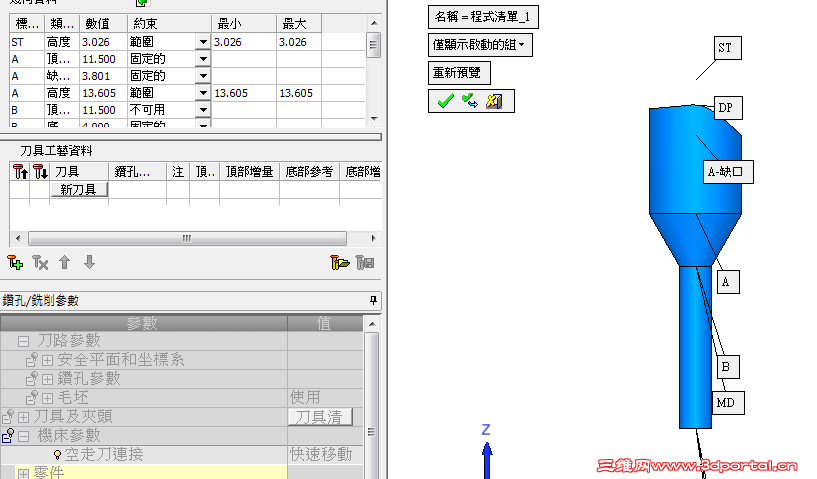Pin the 鑽孔/銑削參數 panel
This screenshot has height=479, width=817.
[373, 300]
